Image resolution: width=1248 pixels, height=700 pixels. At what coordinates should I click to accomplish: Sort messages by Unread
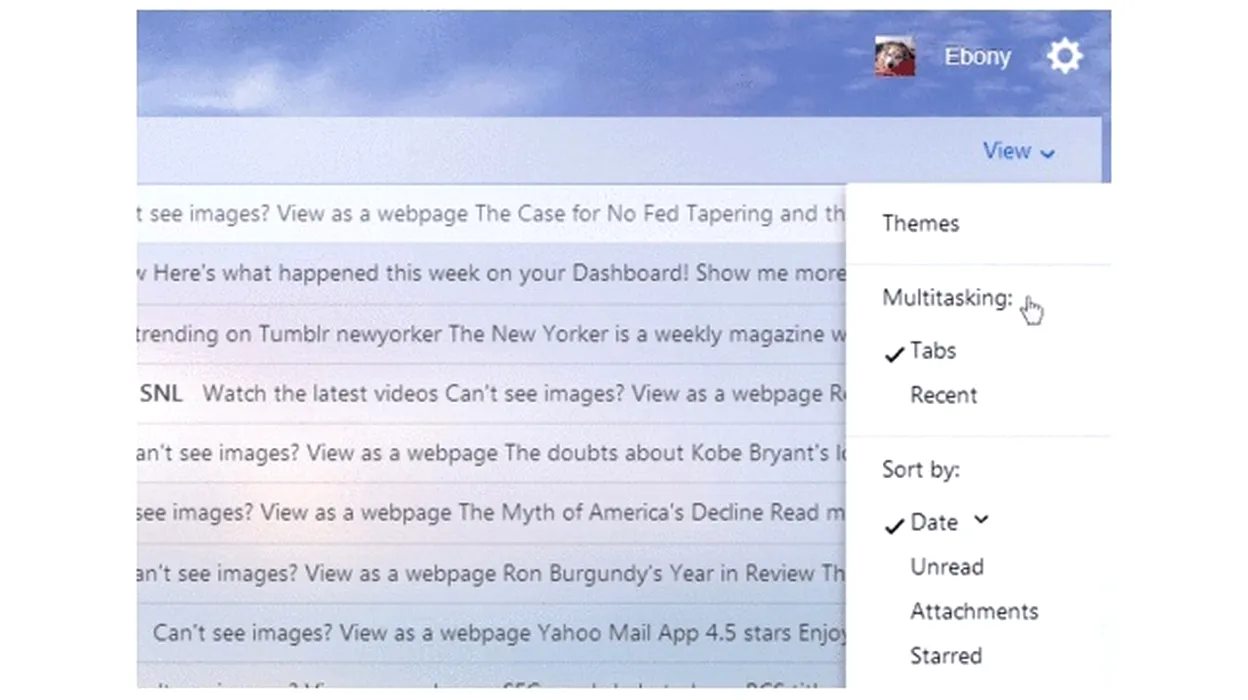tap(947, 567)
